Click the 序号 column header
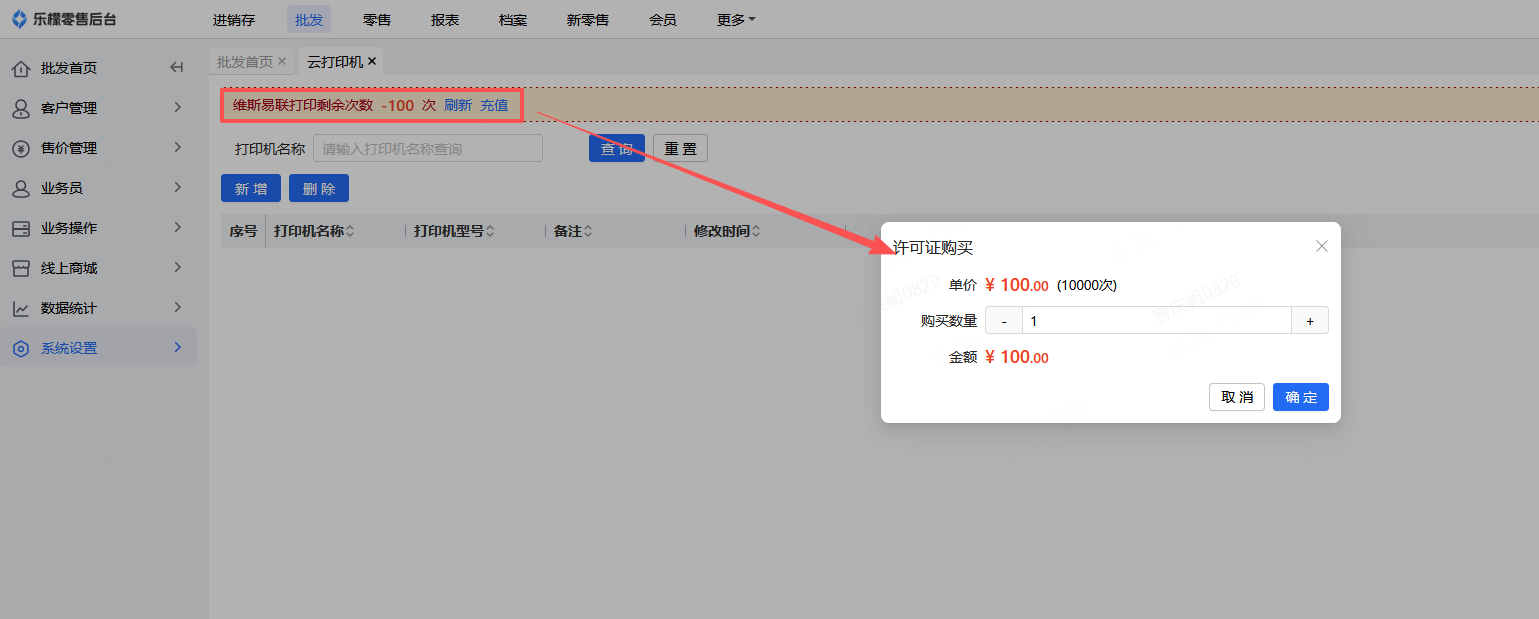 click(243, 231)
